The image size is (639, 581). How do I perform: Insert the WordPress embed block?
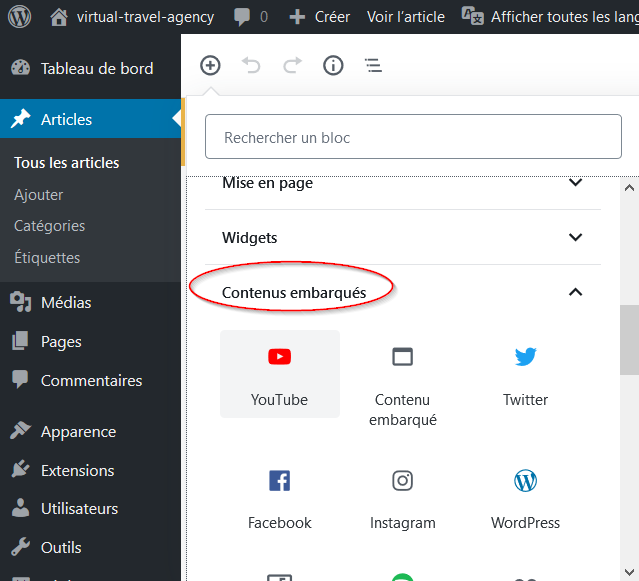525,498
